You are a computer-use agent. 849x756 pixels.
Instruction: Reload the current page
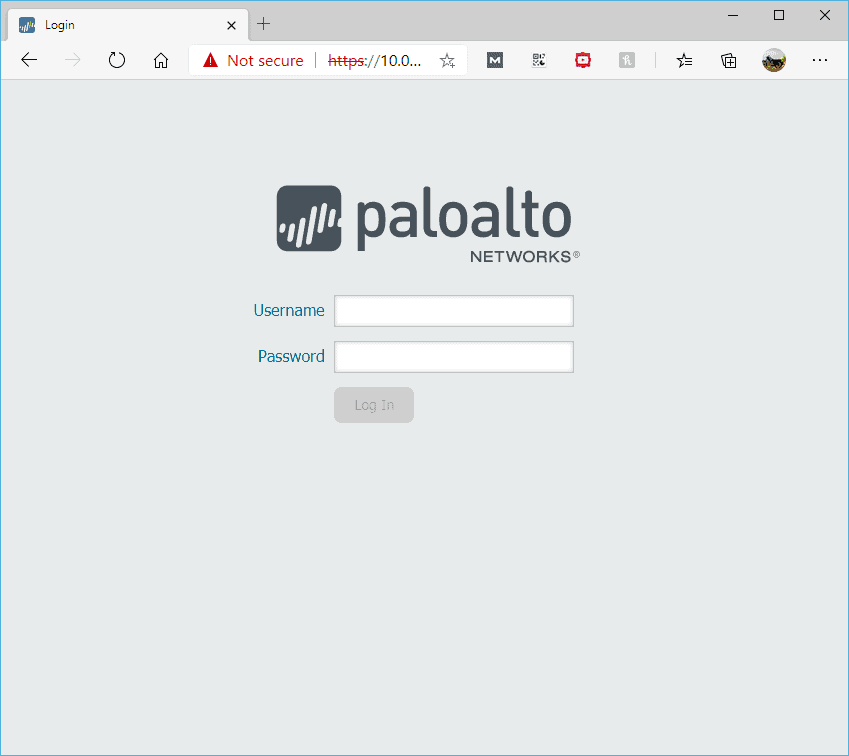tap(116, 60)
